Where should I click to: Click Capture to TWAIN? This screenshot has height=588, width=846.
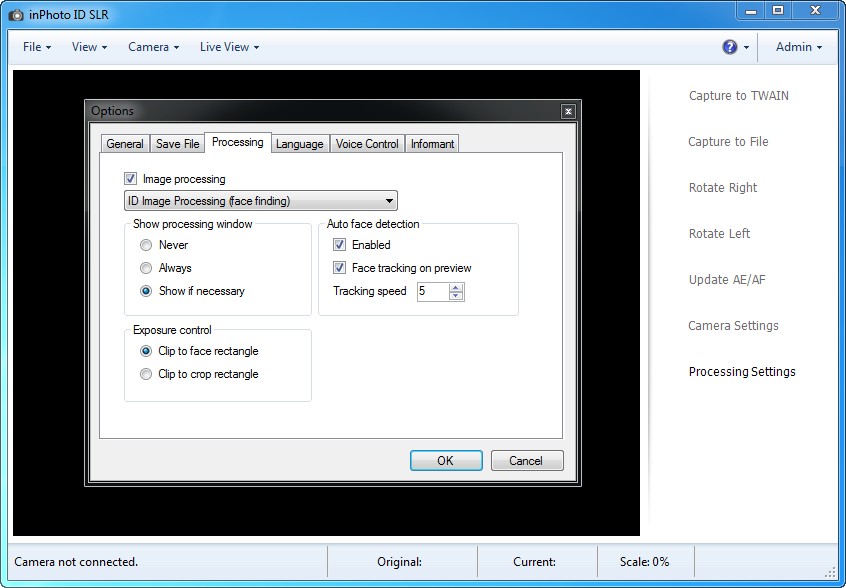tap(739, 96)
